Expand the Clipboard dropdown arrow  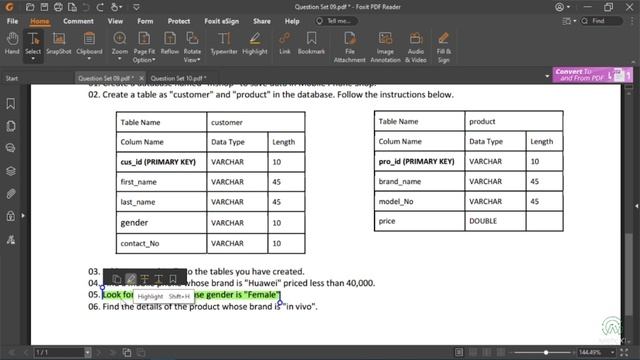coord(89,59)
